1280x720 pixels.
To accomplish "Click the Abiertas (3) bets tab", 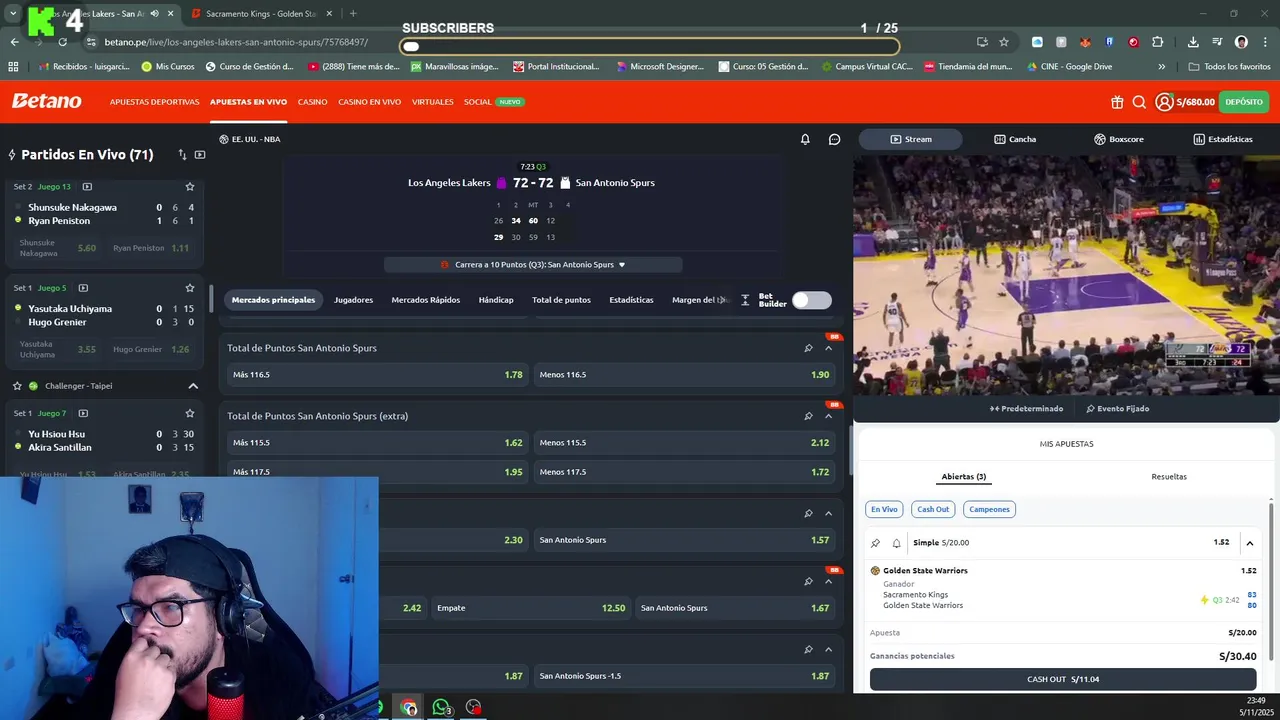I will tap(964, 477).
